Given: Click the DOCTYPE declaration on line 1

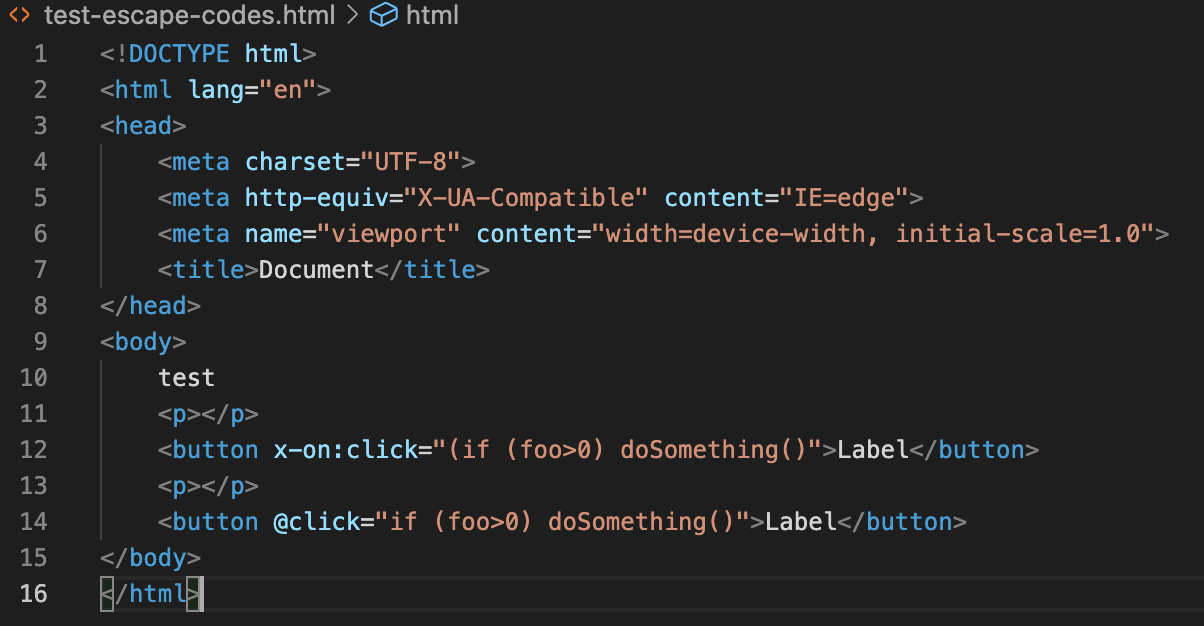Looking at the screenshot, I should pyautogui.click(x=208, y=54).
